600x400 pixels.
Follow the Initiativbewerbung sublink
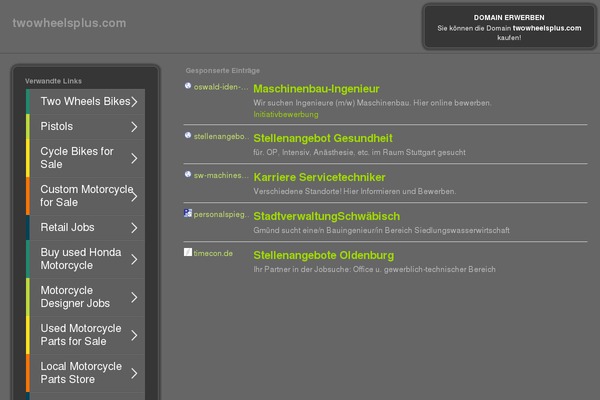tap(285, 114)
